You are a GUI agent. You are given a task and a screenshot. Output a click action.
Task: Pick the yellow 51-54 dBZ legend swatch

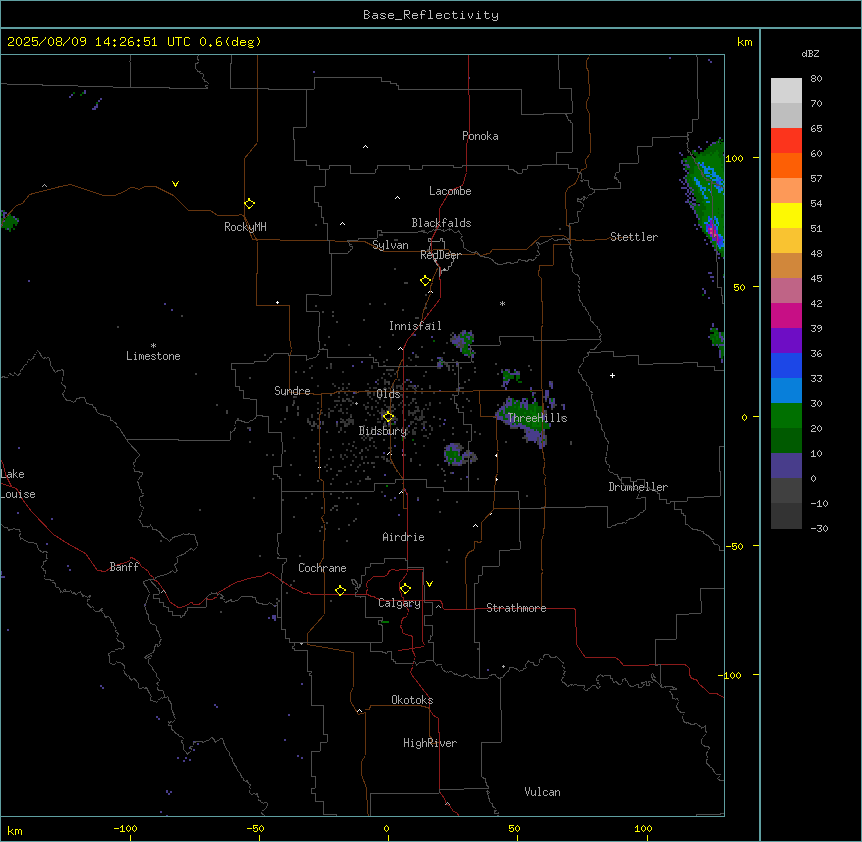click(x=786, y=215)
